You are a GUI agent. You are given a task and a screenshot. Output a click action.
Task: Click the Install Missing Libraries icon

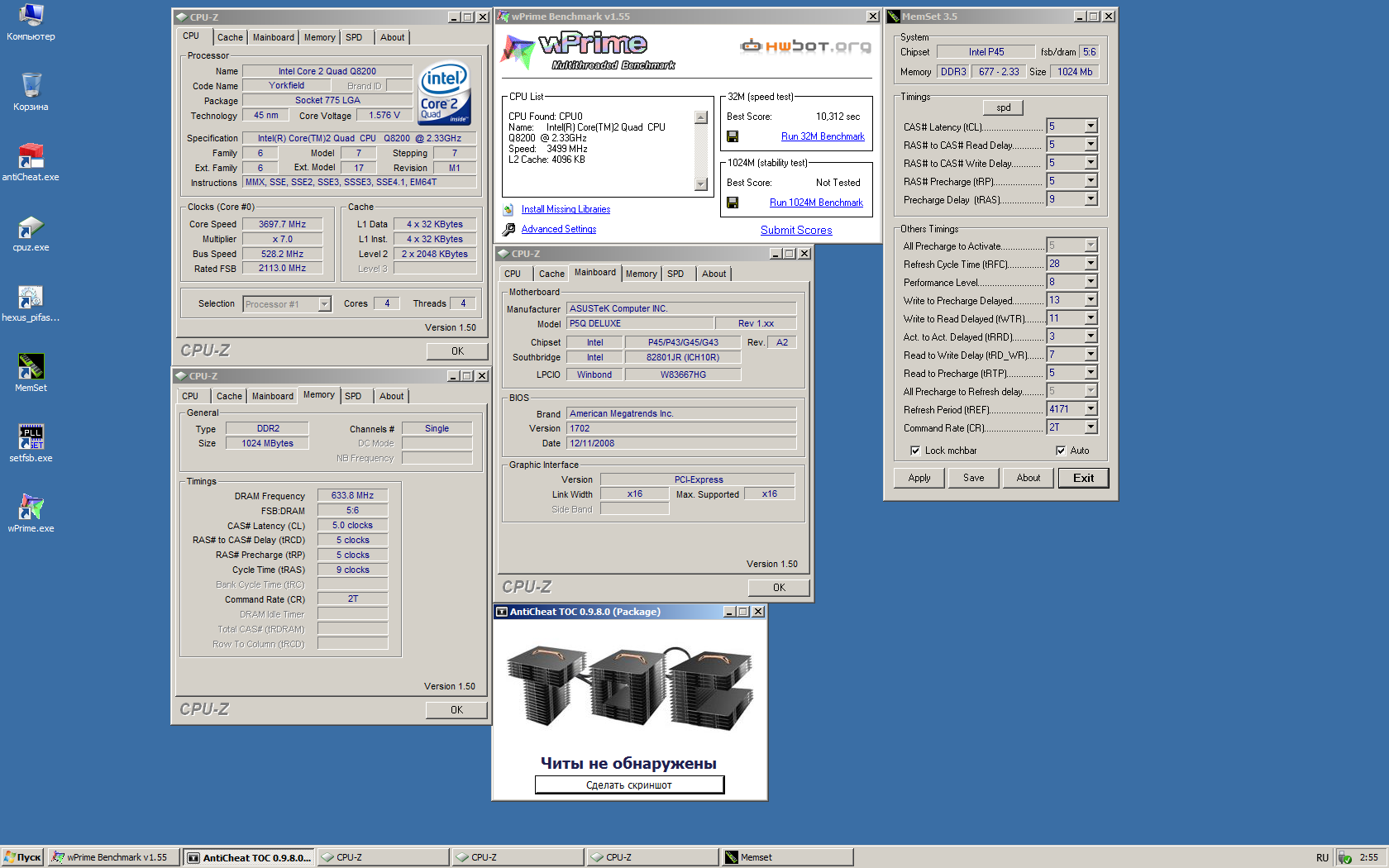(x=508, y=210)
